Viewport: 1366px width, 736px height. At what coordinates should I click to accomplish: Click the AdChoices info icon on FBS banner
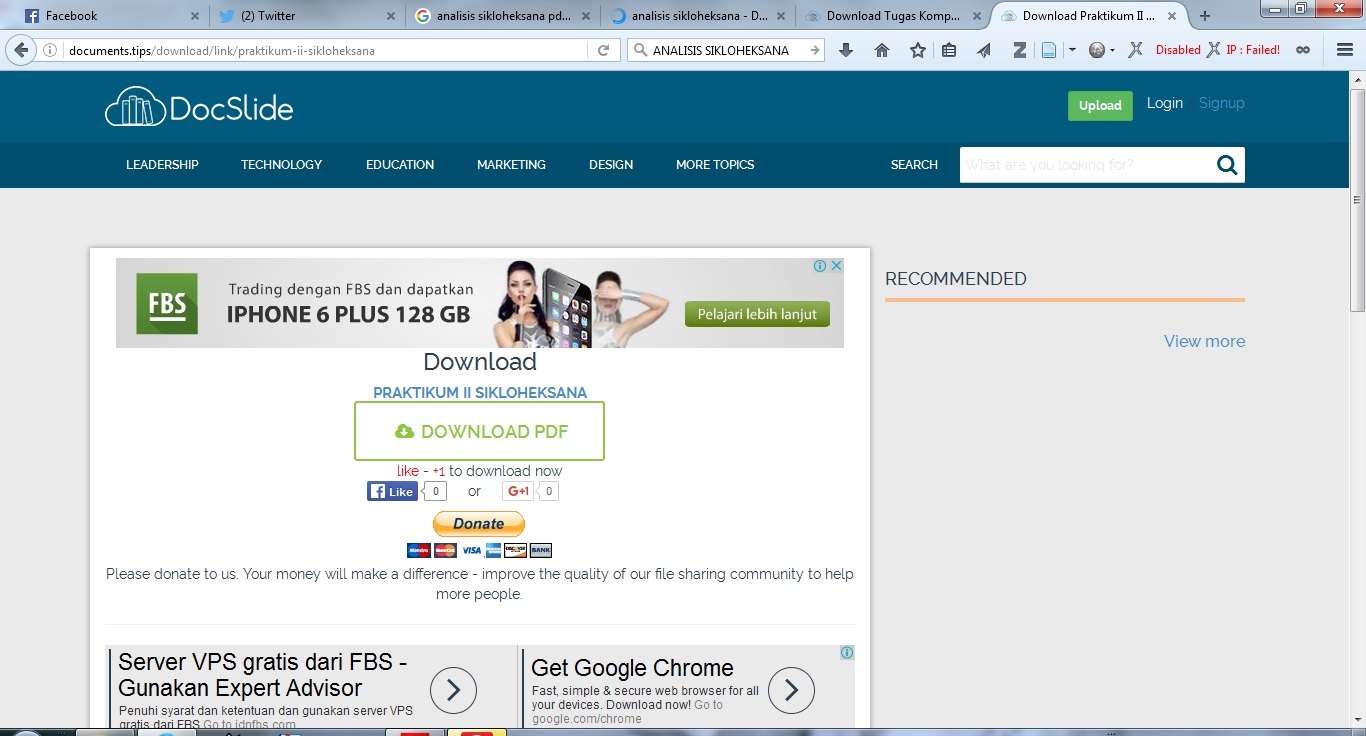pyautogui.click(x=820, y=266)
